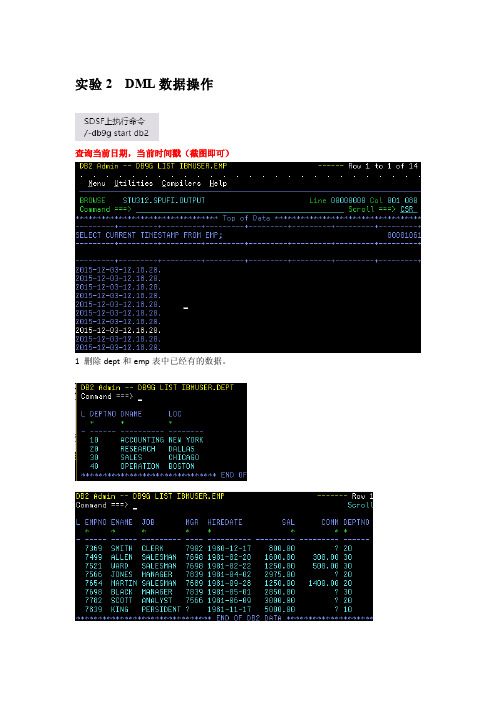
Task: Open the Help menu
Action: 218,183
